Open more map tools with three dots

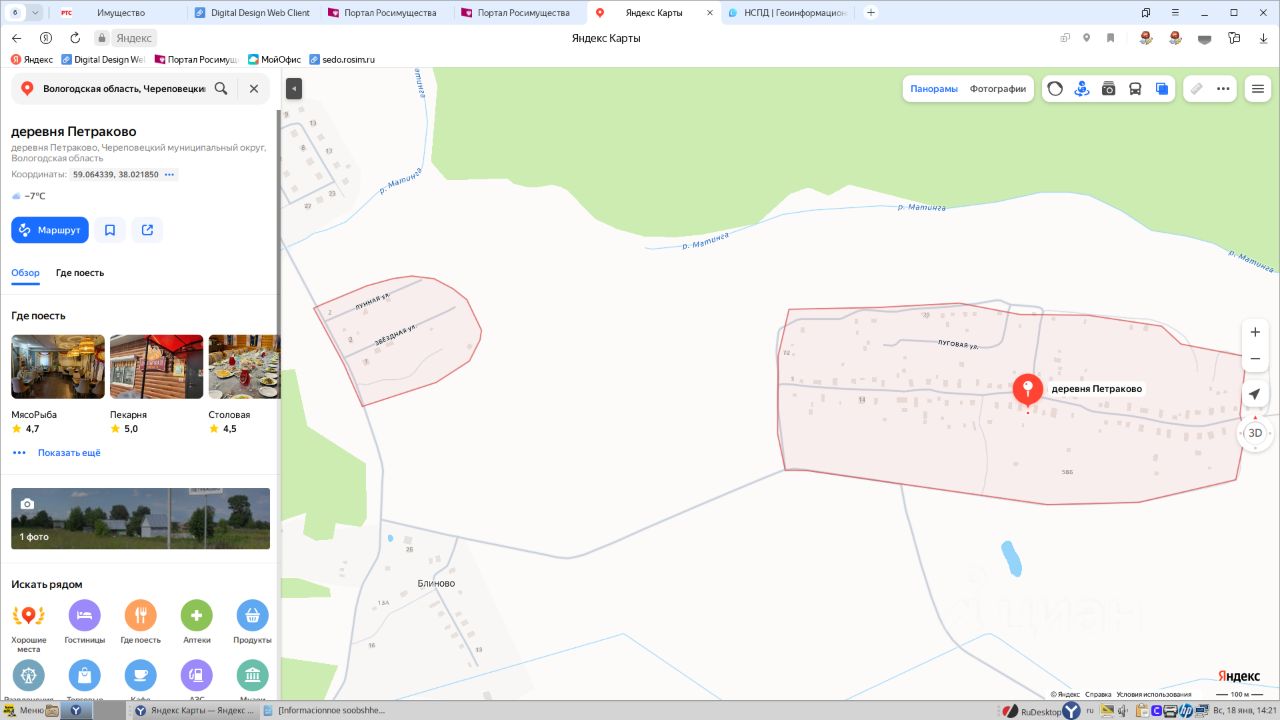click(1223, 88)
